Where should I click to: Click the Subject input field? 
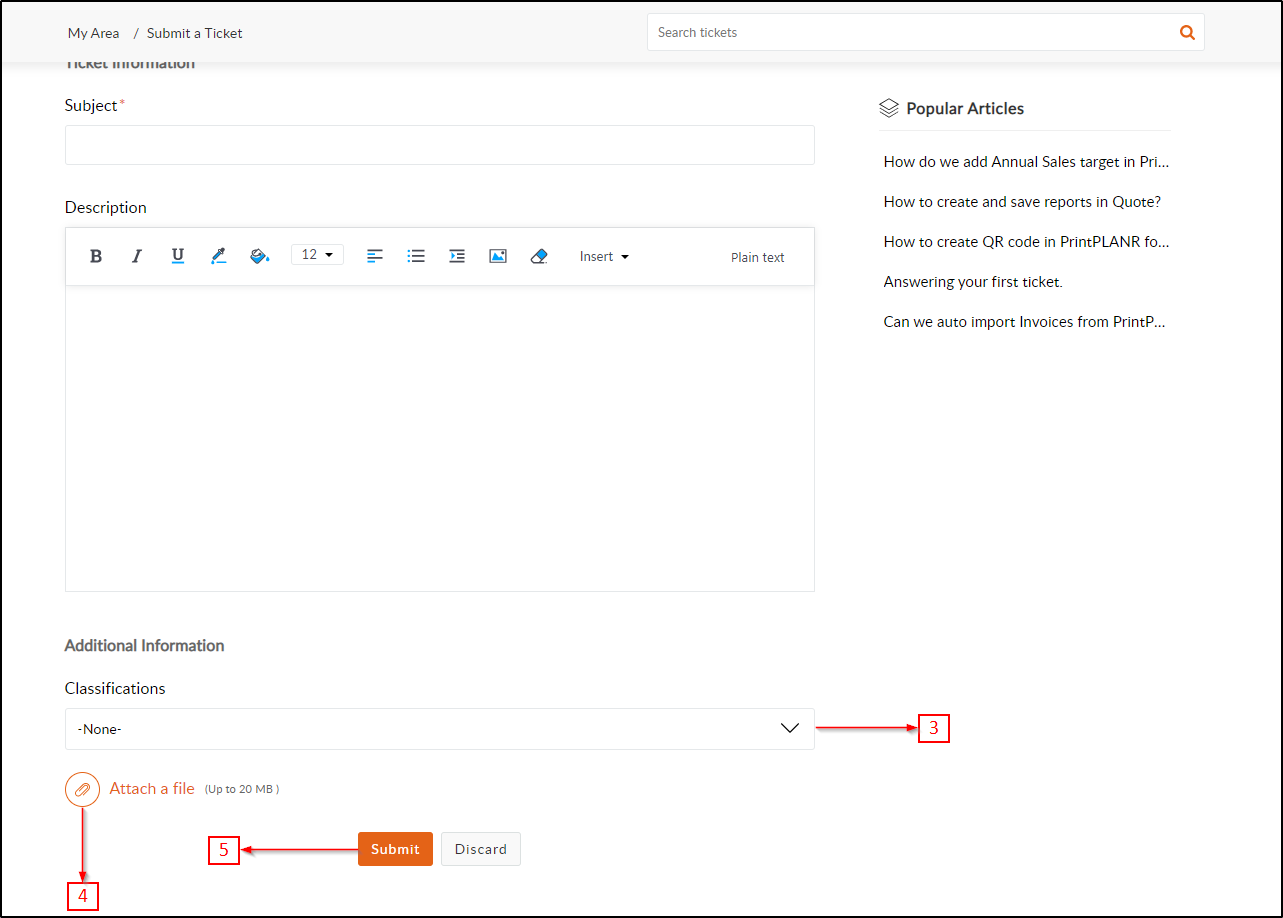pyautogui.click(x=439, y=145)
